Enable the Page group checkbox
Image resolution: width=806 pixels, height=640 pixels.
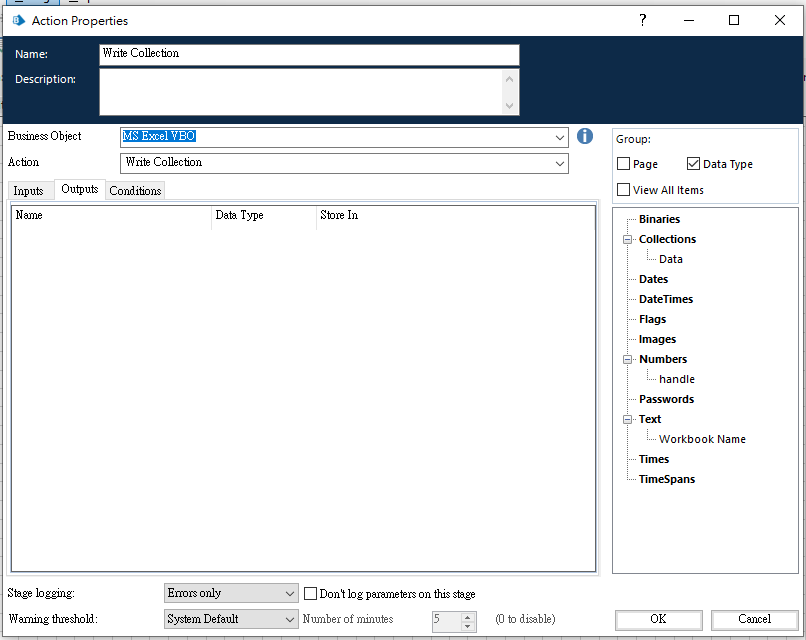624,164
